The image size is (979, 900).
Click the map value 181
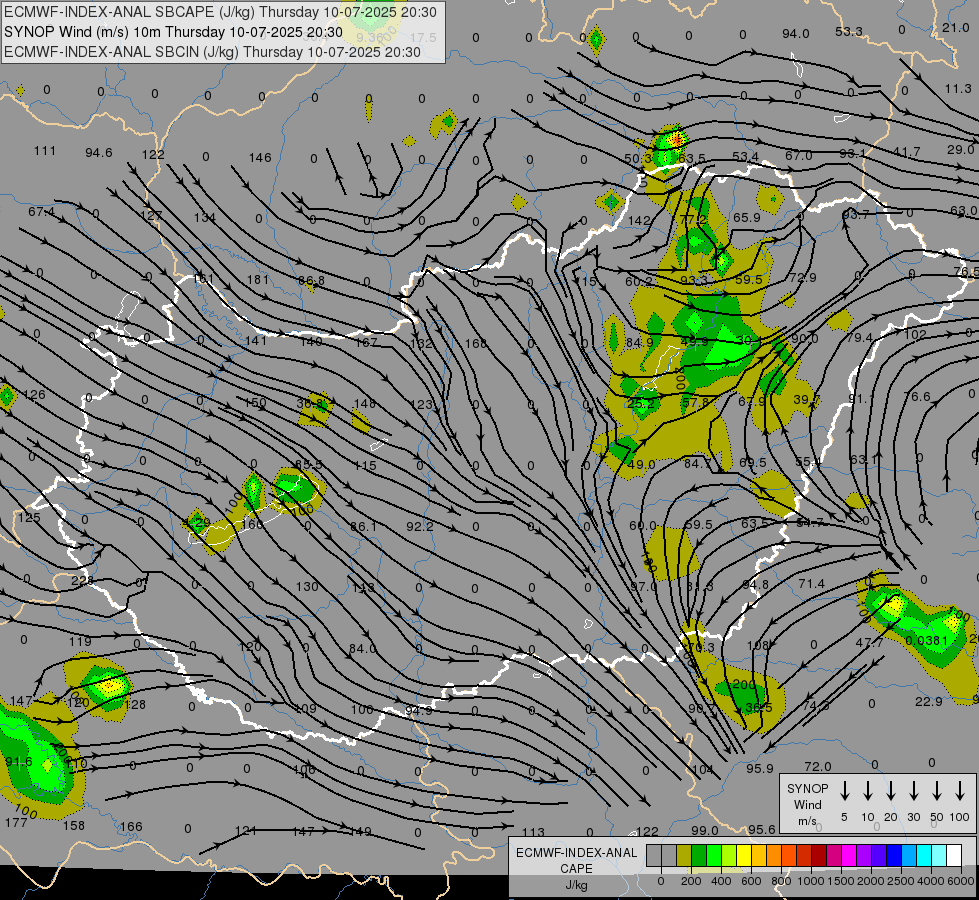tap(258, 279)
